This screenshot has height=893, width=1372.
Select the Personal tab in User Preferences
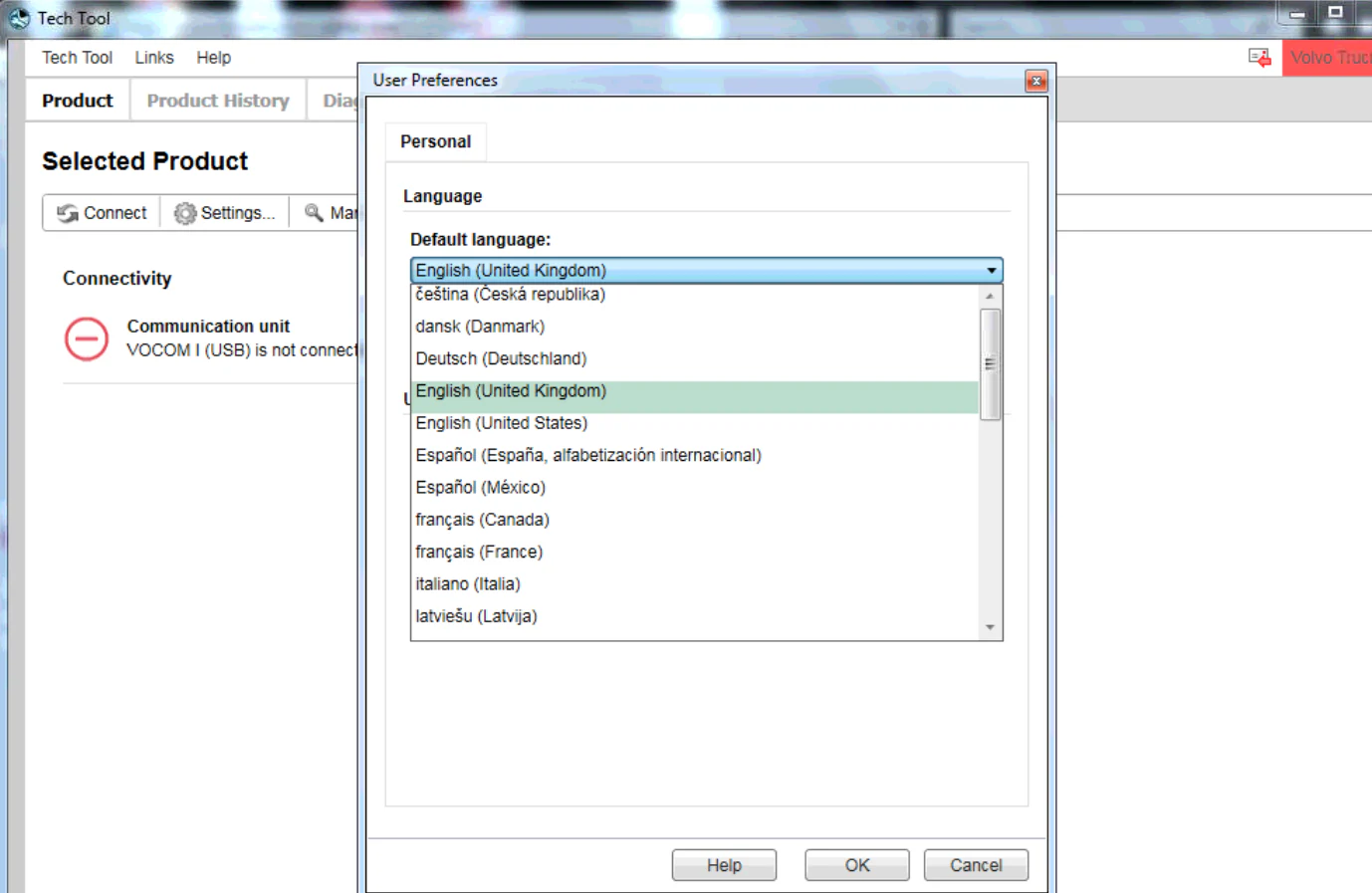[436, 141]
